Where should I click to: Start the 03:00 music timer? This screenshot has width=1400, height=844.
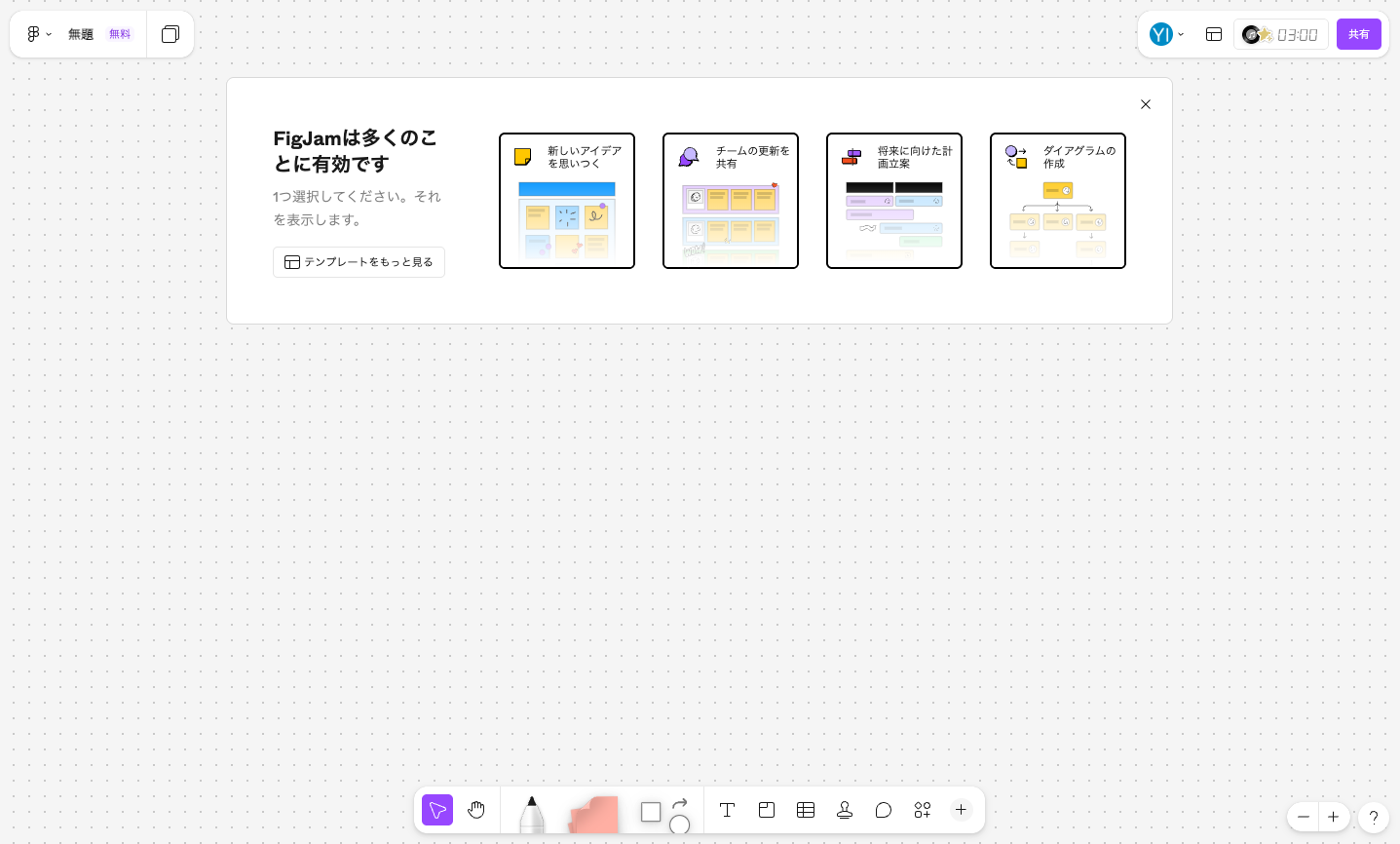[x=1281, y=34]
